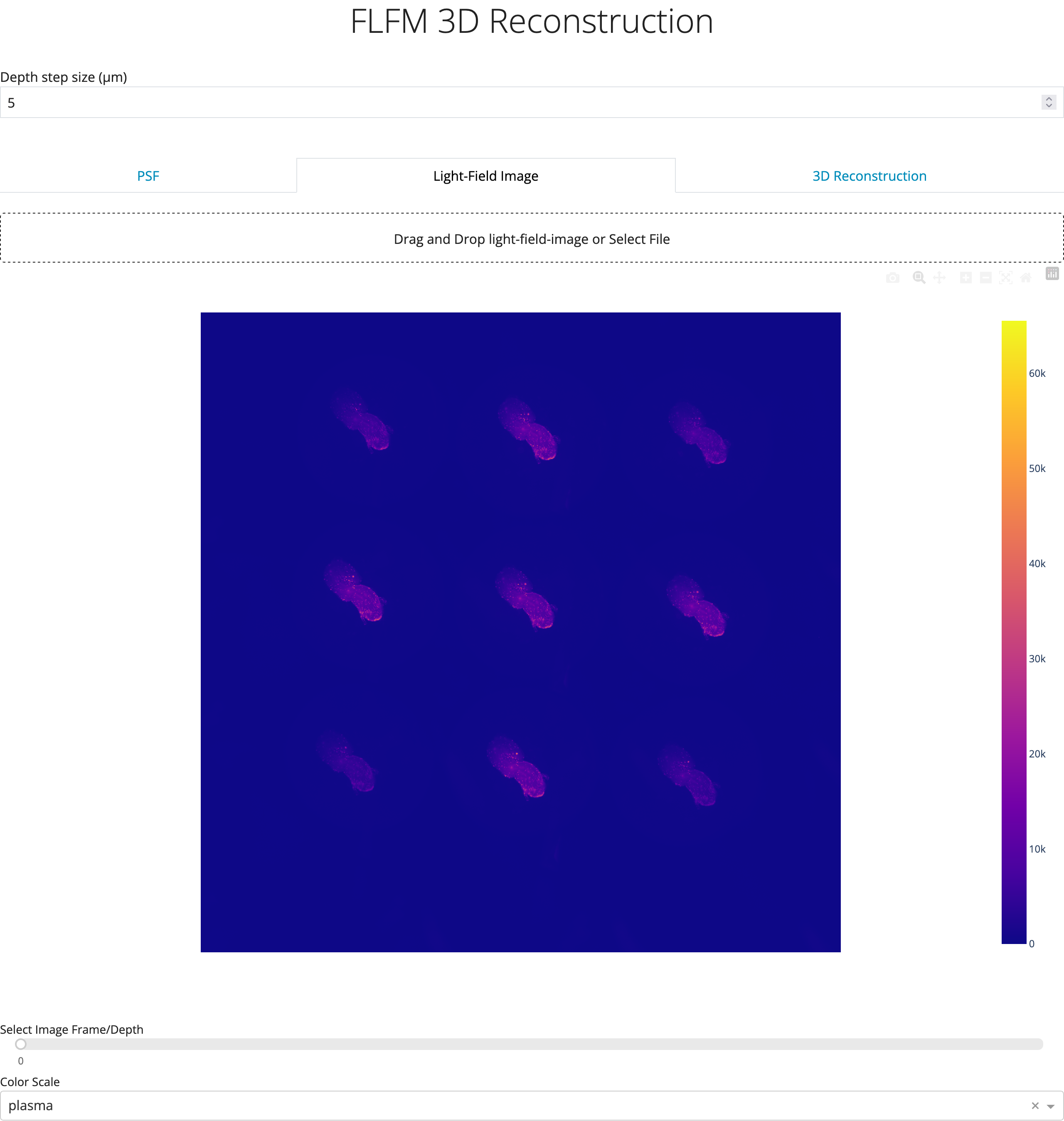Click the Image Frame/Depth slider handle
The height and width of the screenshot is (1121, 1064).
pos(21,1044)
